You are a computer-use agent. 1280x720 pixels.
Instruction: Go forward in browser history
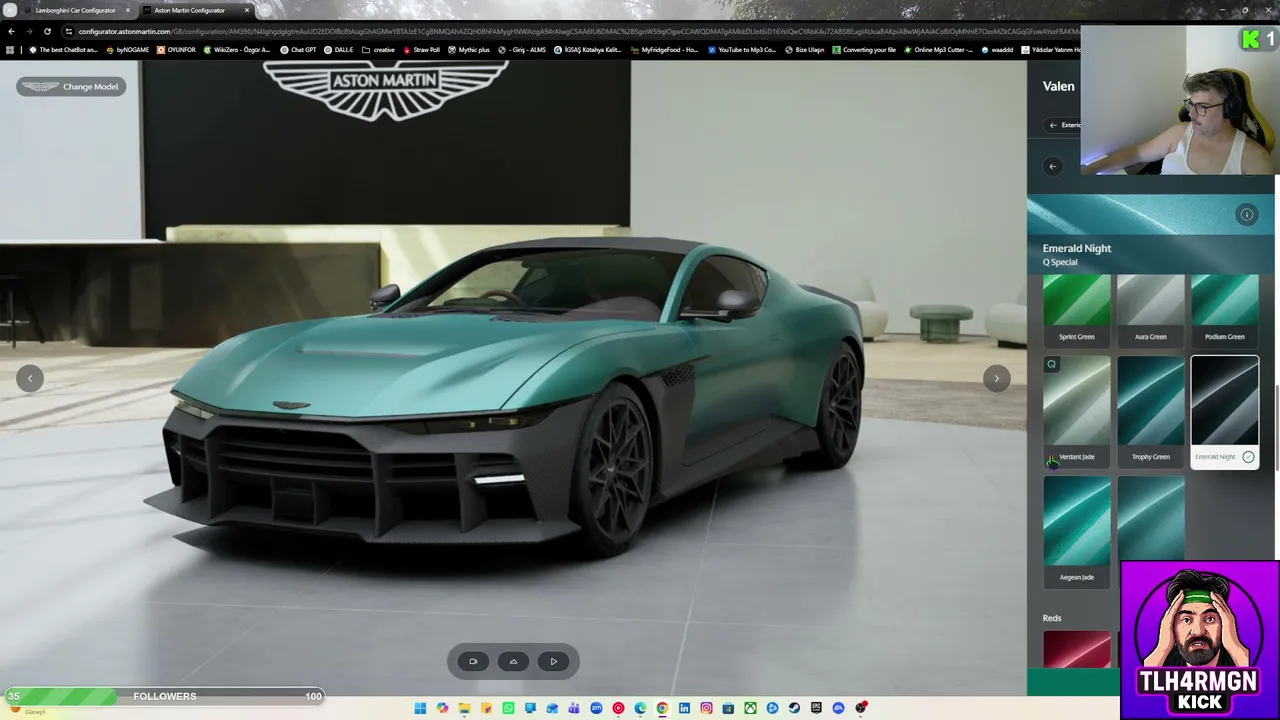click(29, 31)
